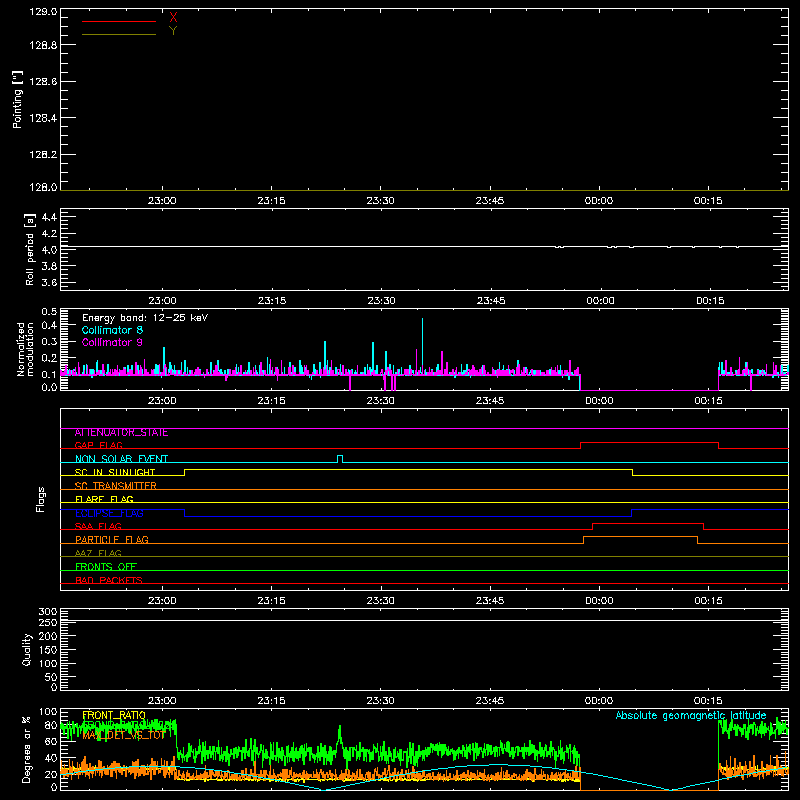Click the 3.6 roll period tick label

tap(49, 282)
